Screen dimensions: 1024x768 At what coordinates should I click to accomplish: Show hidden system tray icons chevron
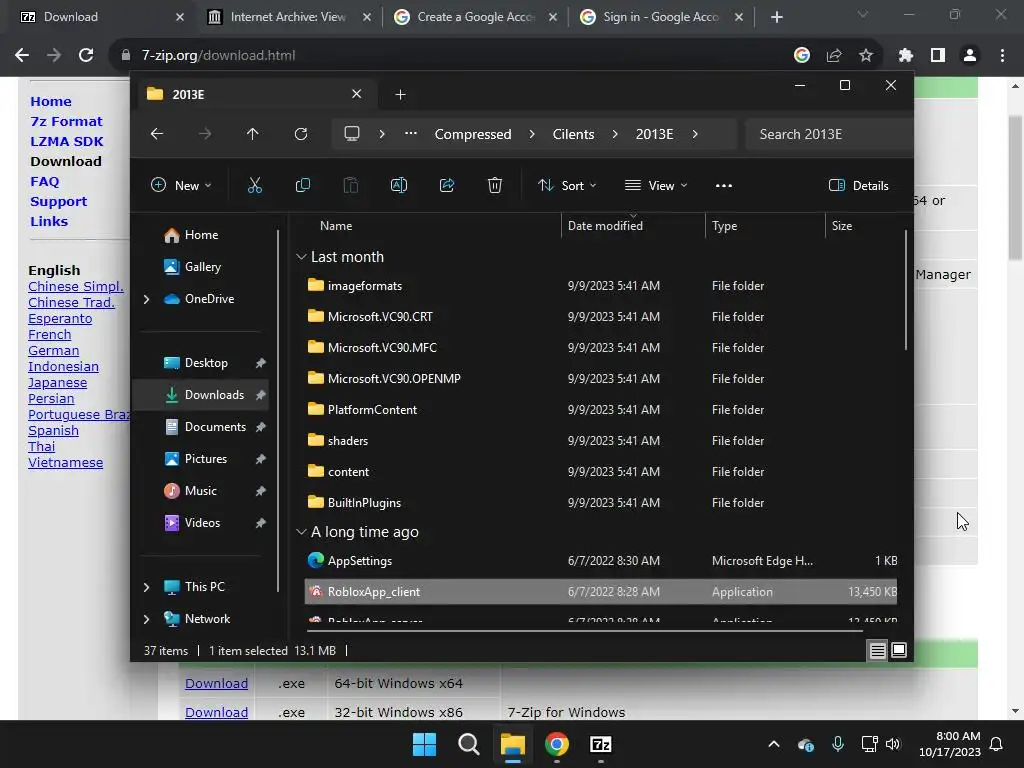[x=774, y=744]
